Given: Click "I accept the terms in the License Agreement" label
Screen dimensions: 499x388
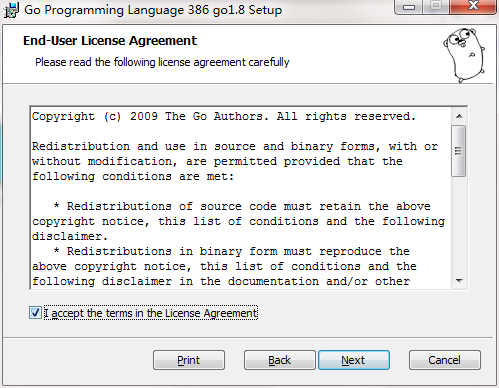Looking at the screenshot, I should pyautogui.click(x=151, y=313).
